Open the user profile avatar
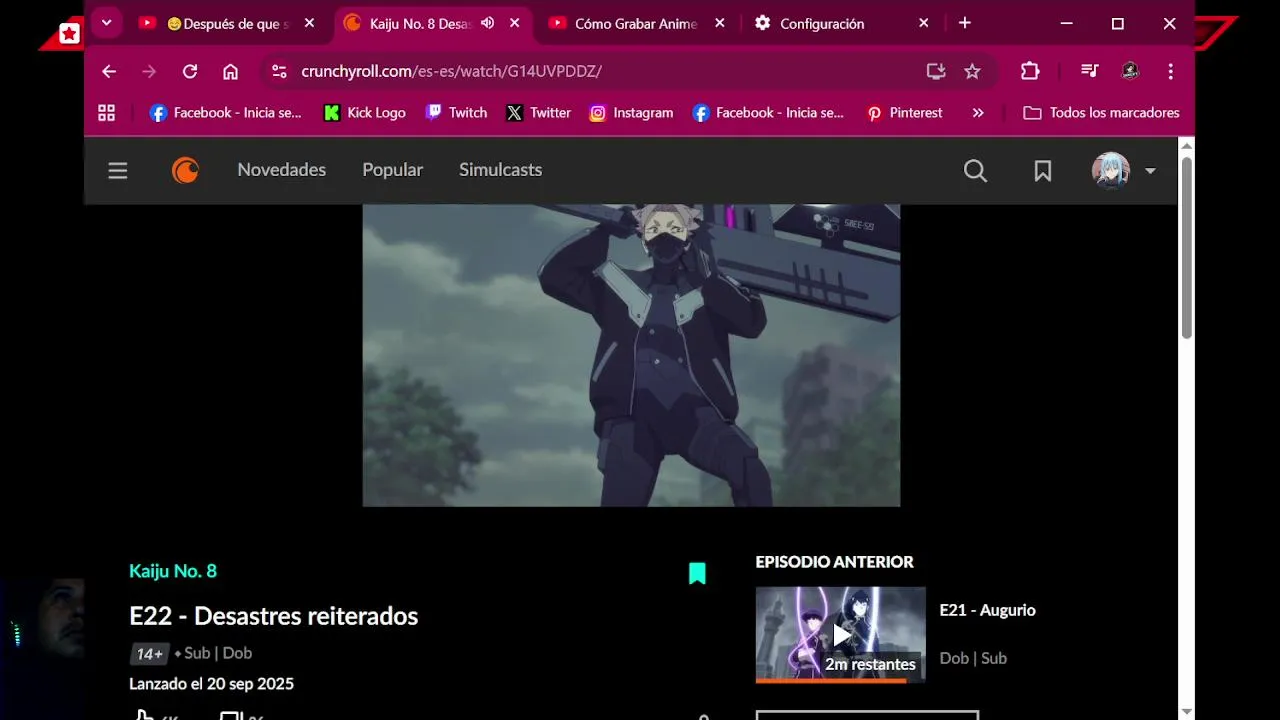Image resolution: width=1280 pixels, height=720 pixels. coord(1111,171)
